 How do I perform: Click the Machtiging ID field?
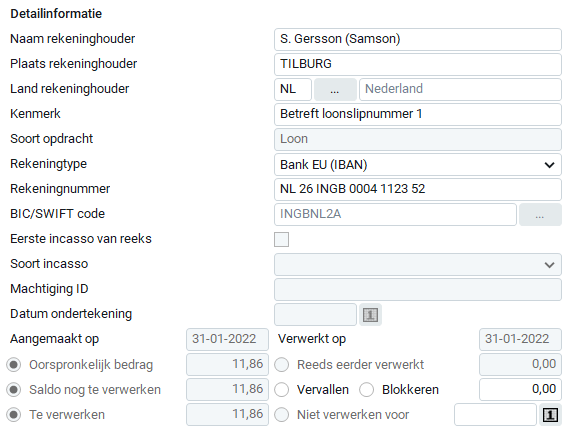pos(418,289)
